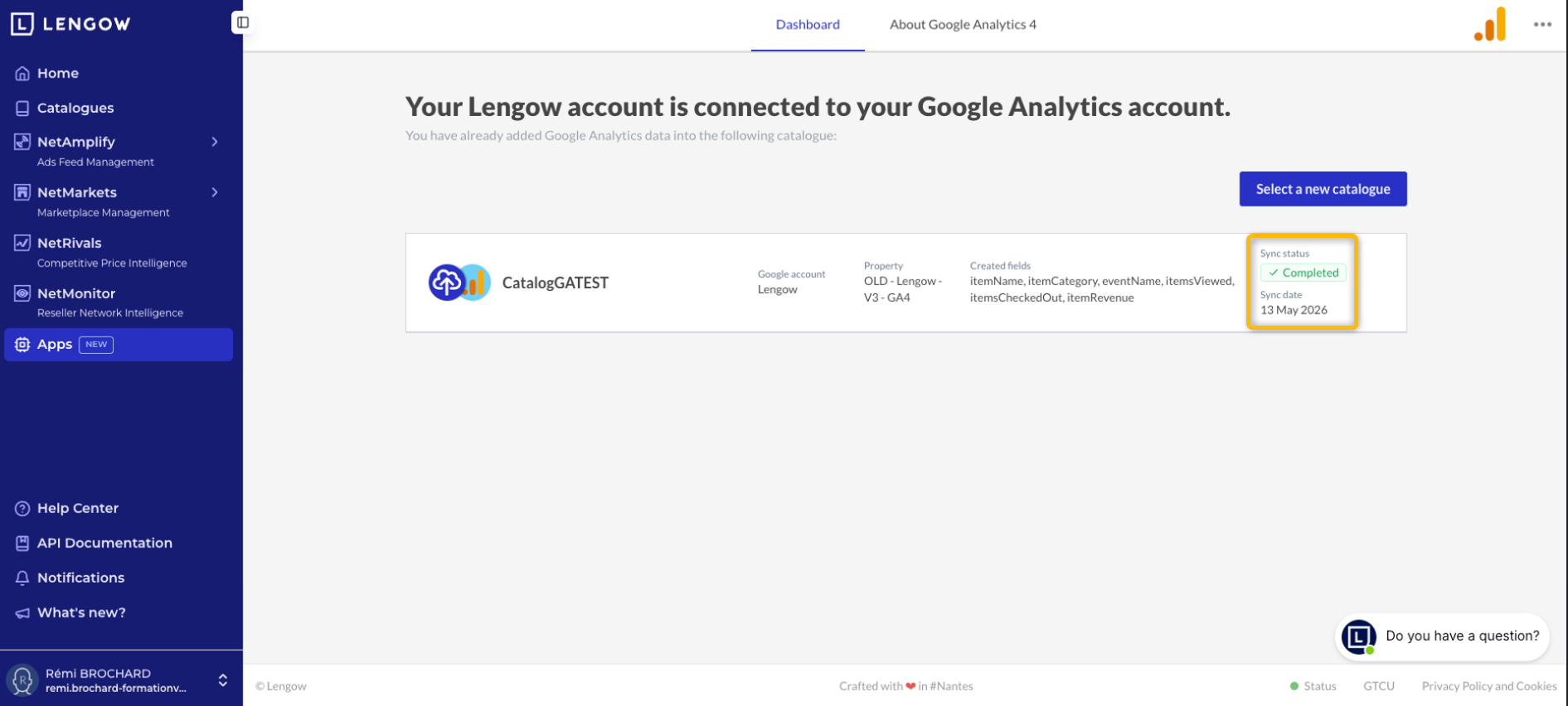Click the NetMonitor eye icon
This screenshot has width=1568, height=706.
pos(22,293)
